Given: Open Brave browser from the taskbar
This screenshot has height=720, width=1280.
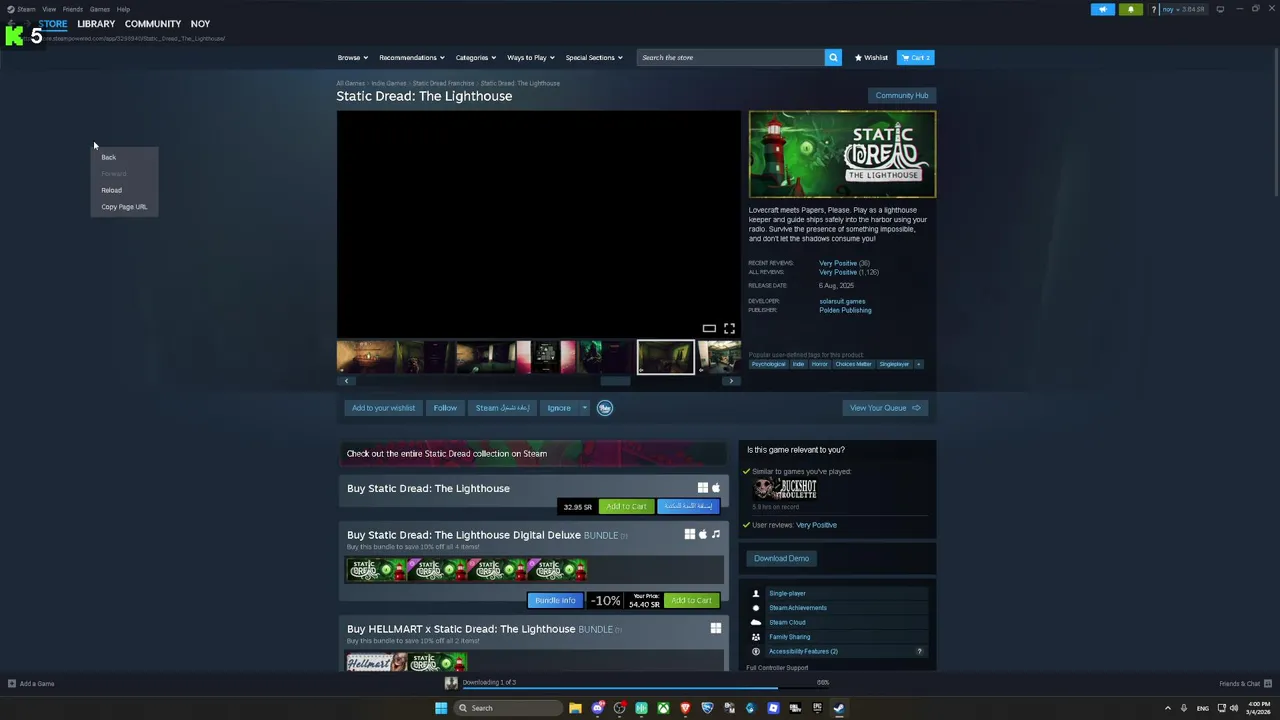Looking at the screenshot, I should 685,708.
